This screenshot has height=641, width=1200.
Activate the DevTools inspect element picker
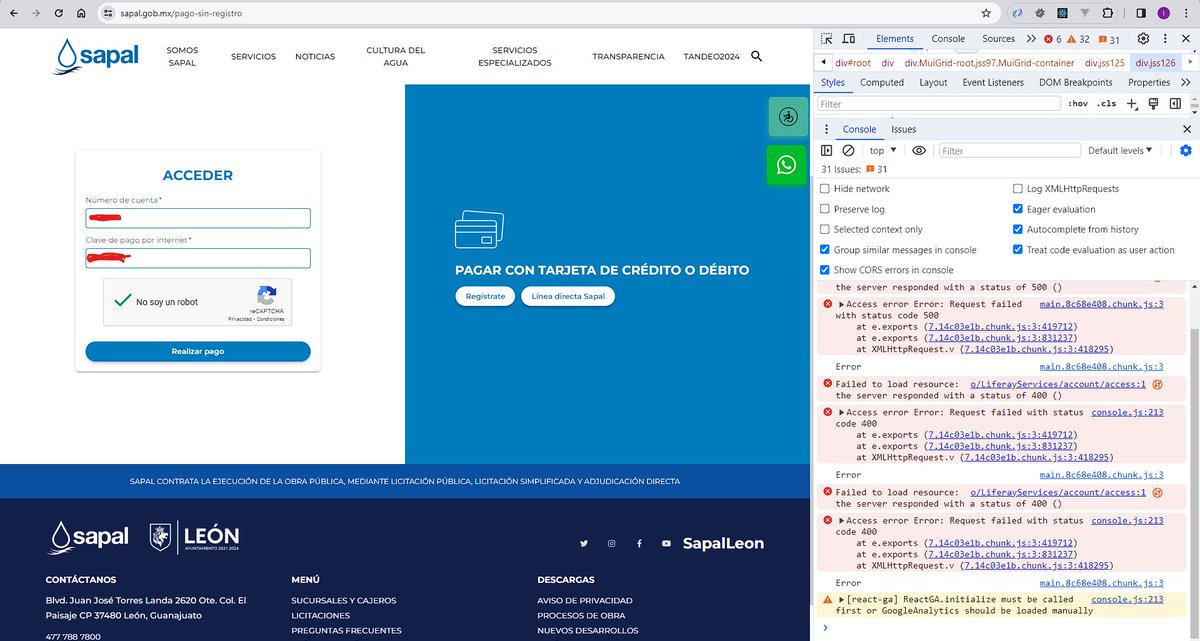(827, 39)
